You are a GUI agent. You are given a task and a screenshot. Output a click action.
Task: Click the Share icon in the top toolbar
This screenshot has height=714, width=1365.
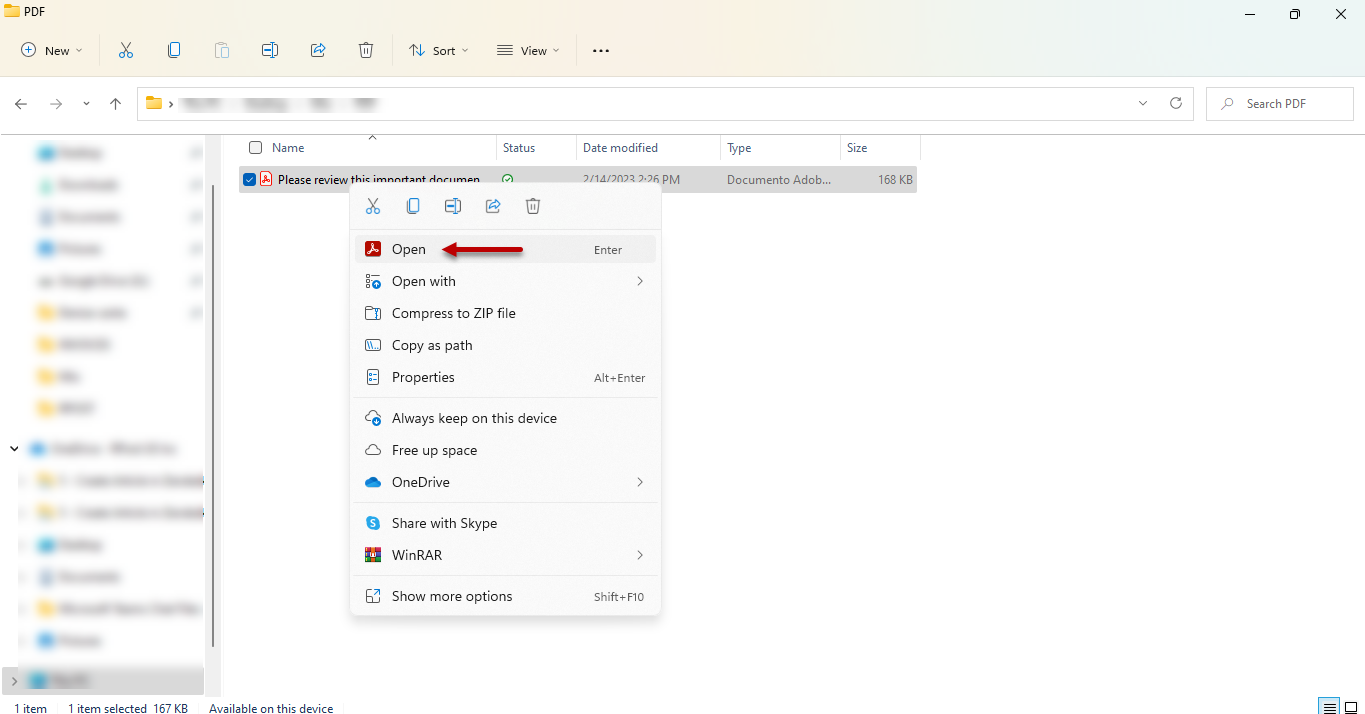pos(318,50)
